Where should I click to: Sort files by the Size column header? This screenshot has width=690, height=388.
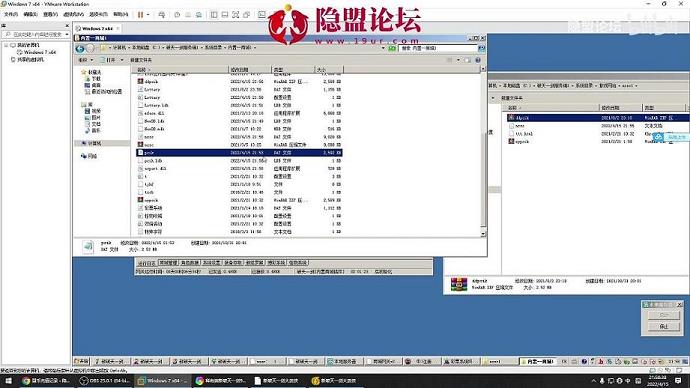click(329, 70)
